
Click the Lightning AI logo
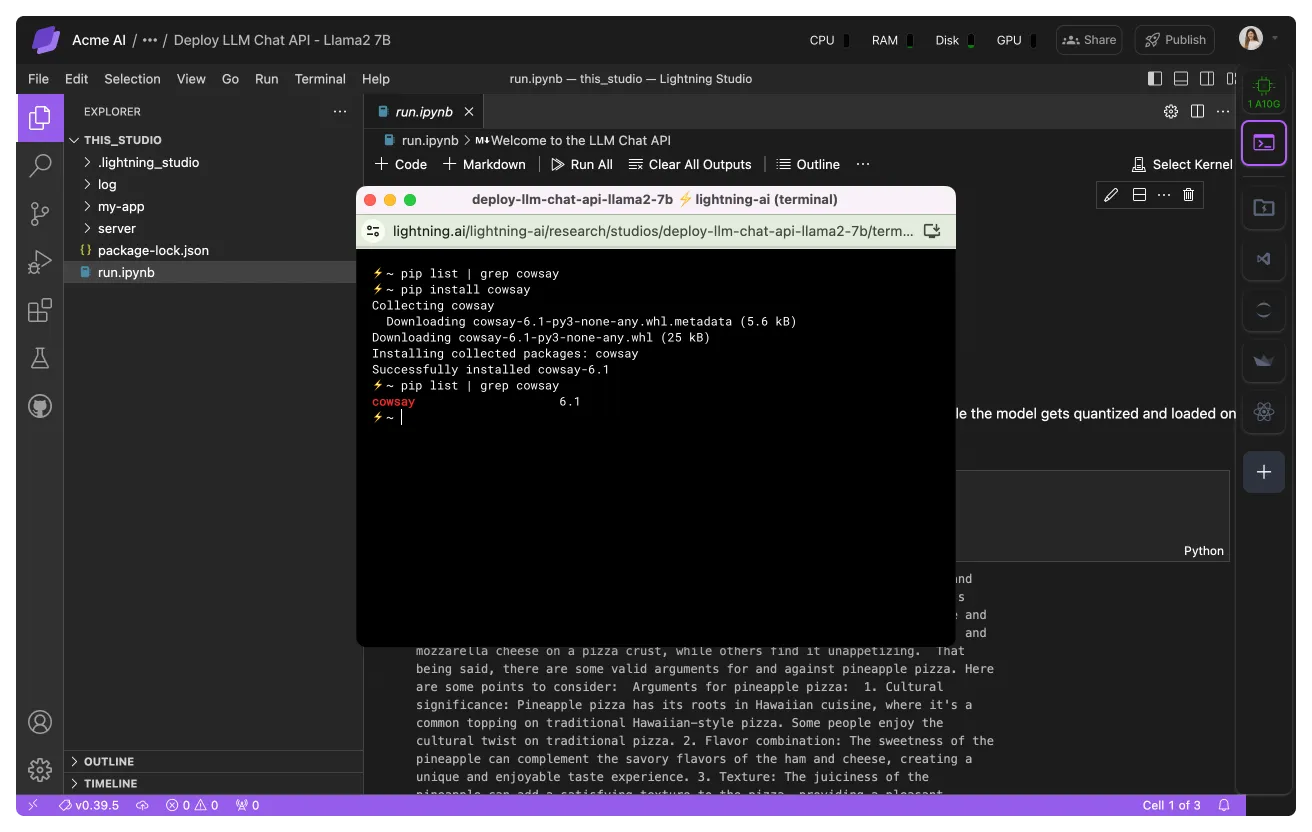coord(46,40)
